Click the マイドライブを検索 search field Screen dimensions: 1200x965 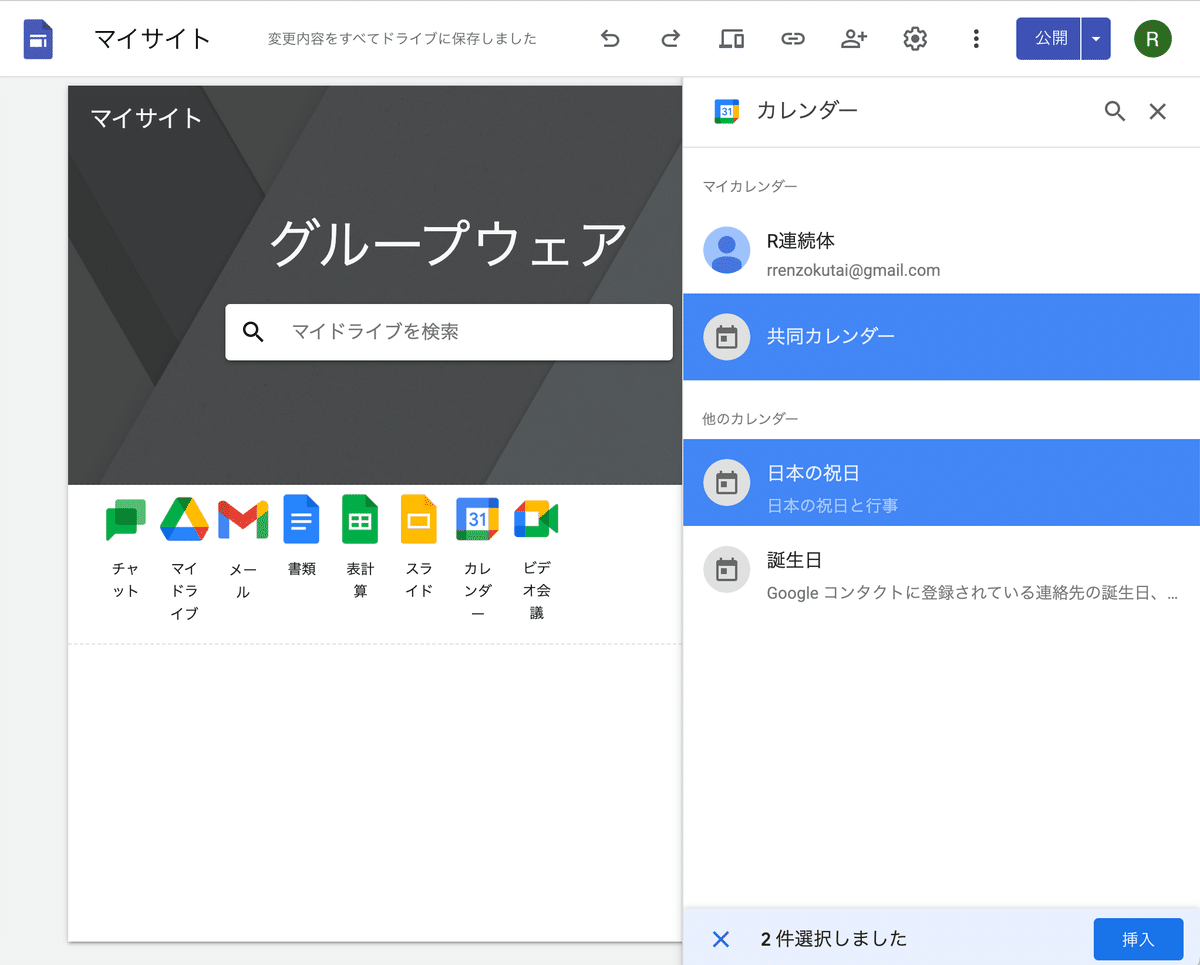click(x=449, y=332)
